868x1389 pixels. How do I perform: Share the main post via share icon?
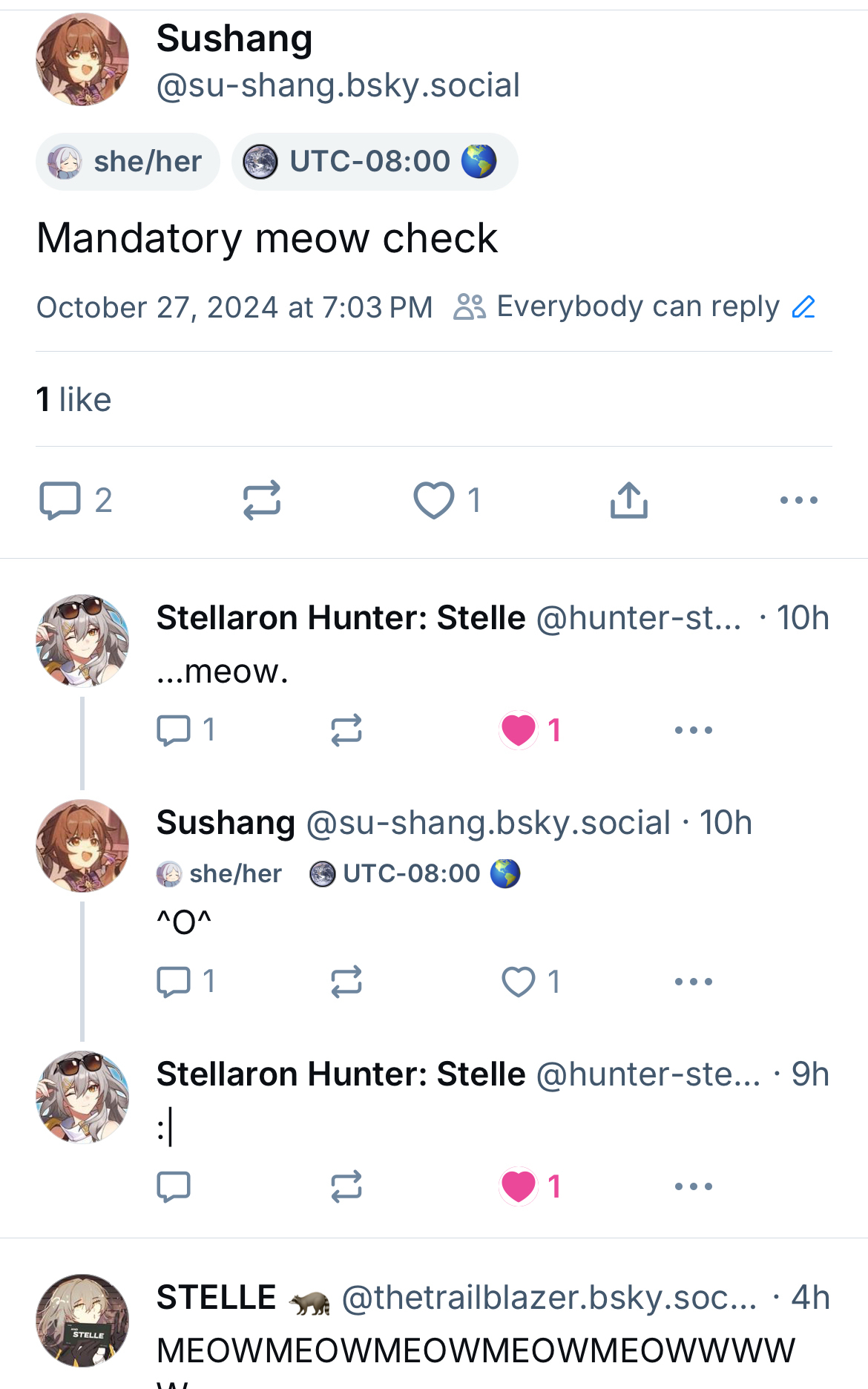click(628, 500)
